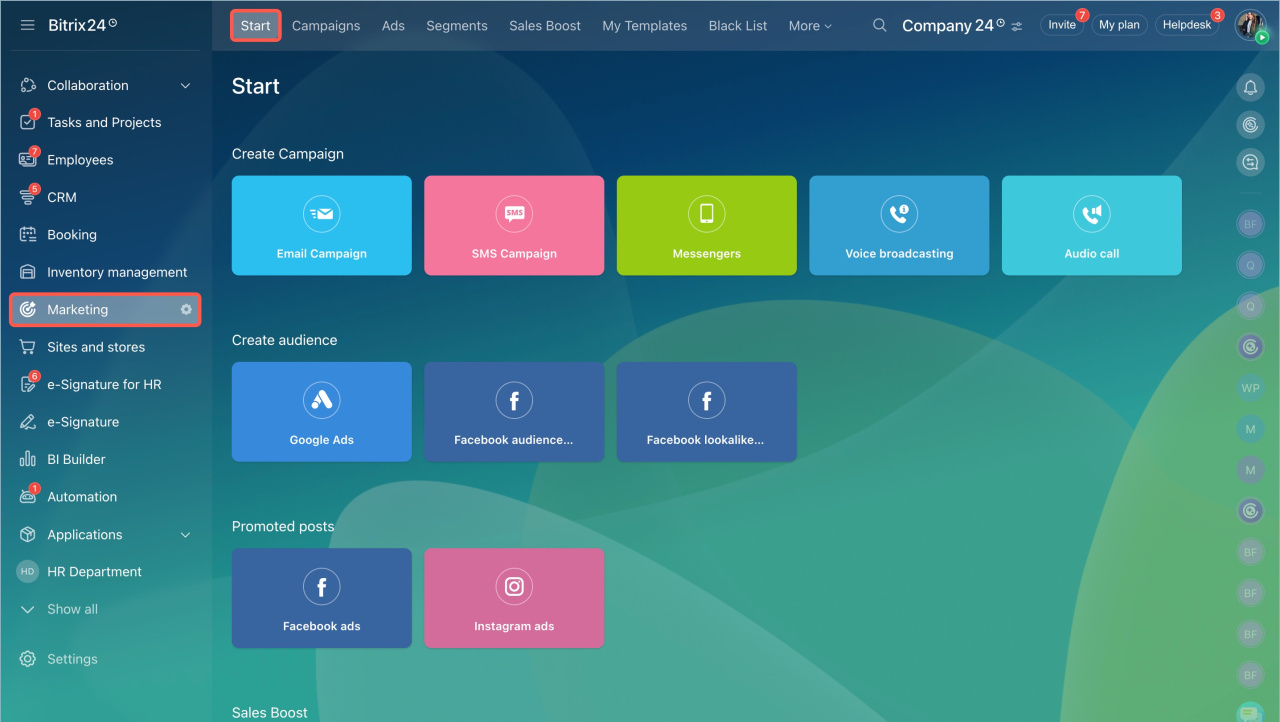The height and width of the screenshot is (722, 1280).
Task: Create an Email Campaign
Action: click(322, 225)
